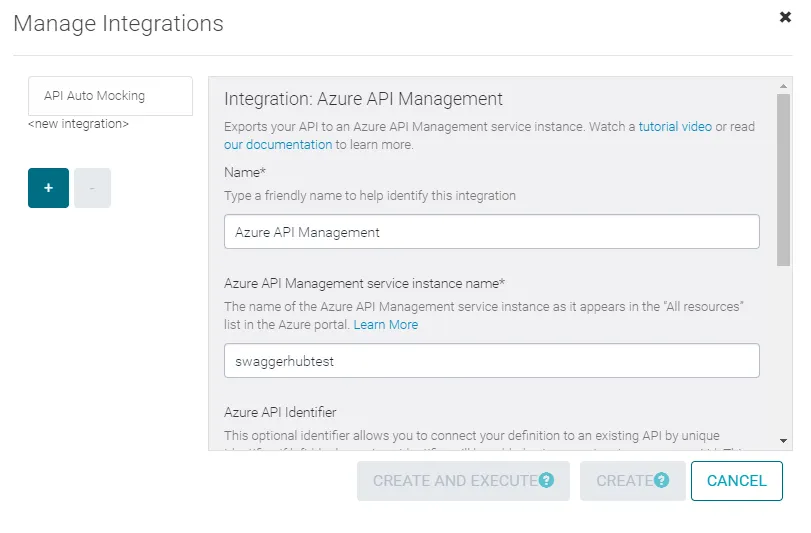
Task: Open our documentation link
Action: tap(278, 145)
